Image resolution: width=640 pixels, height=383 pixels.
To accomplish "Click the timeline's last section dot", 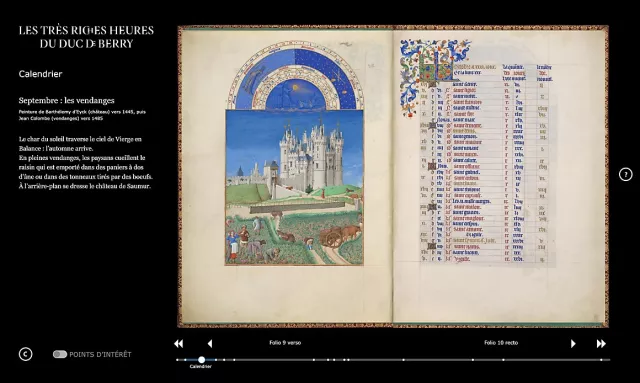I will pyautogui.click(x=601, y=360).
